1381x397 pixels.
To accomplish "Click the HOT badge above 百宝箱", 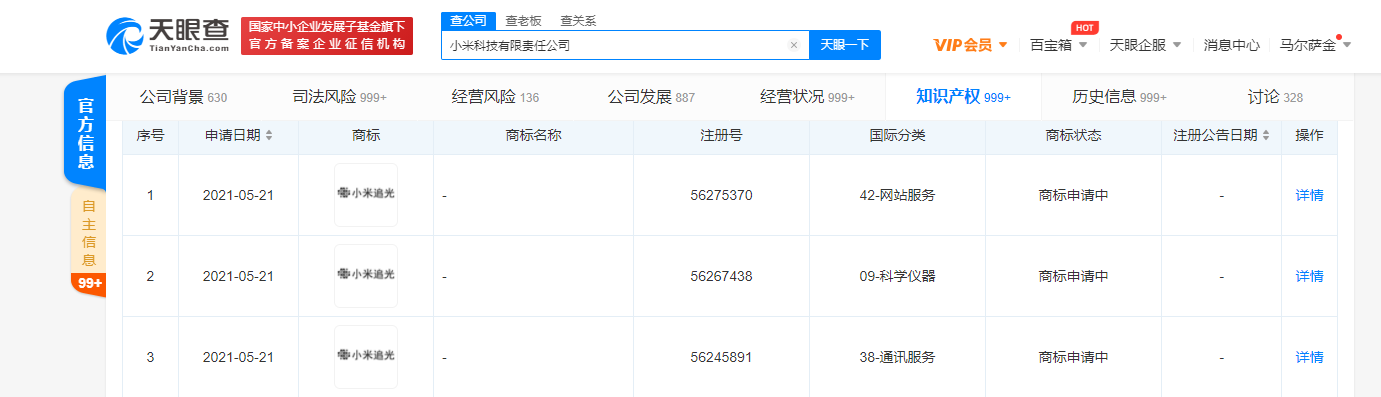I will click(1084, 27).
